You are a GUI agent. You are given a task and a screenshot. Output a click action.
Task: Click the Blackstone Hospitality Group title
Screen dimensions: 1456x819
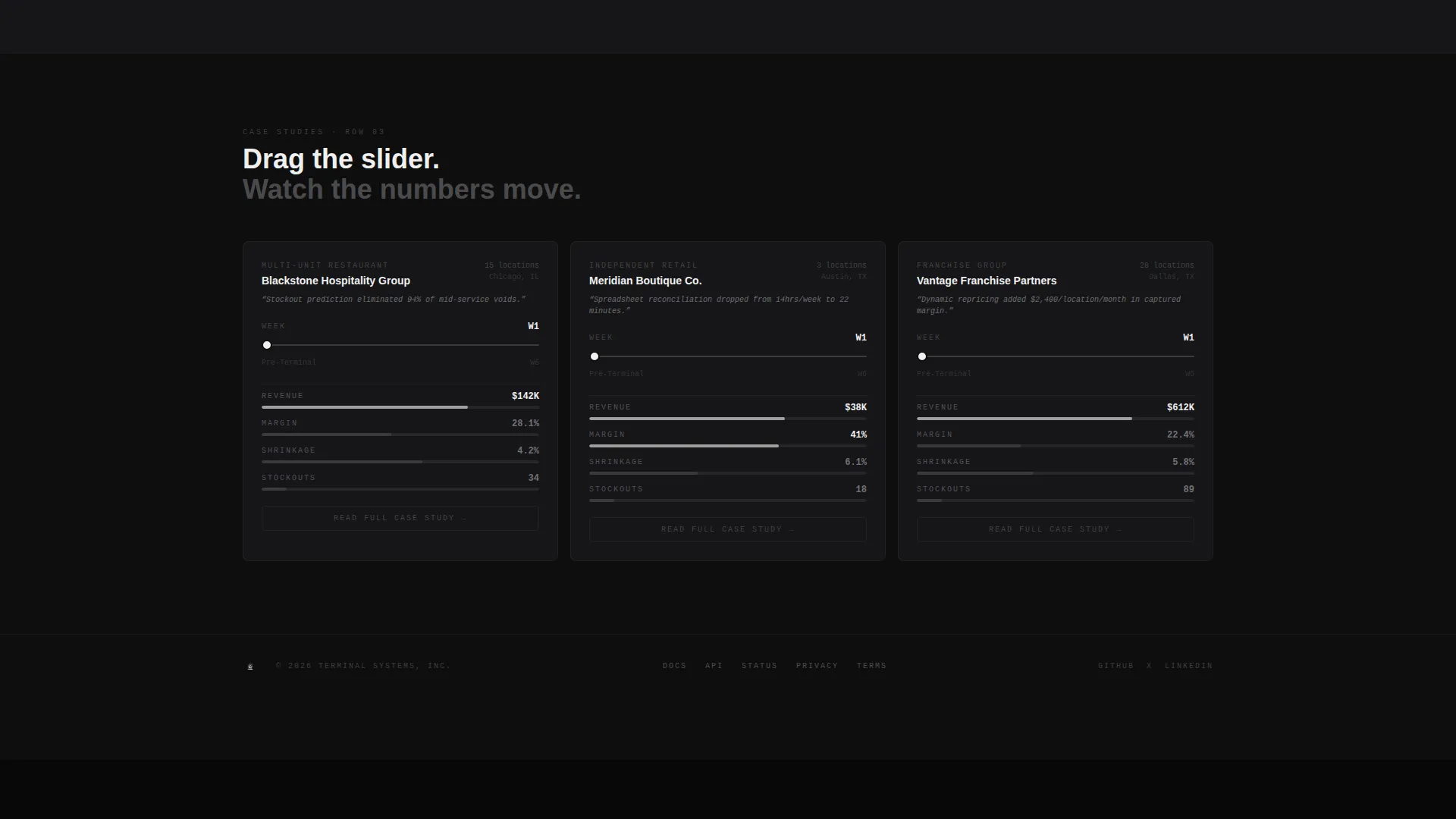tap(336, 281)
